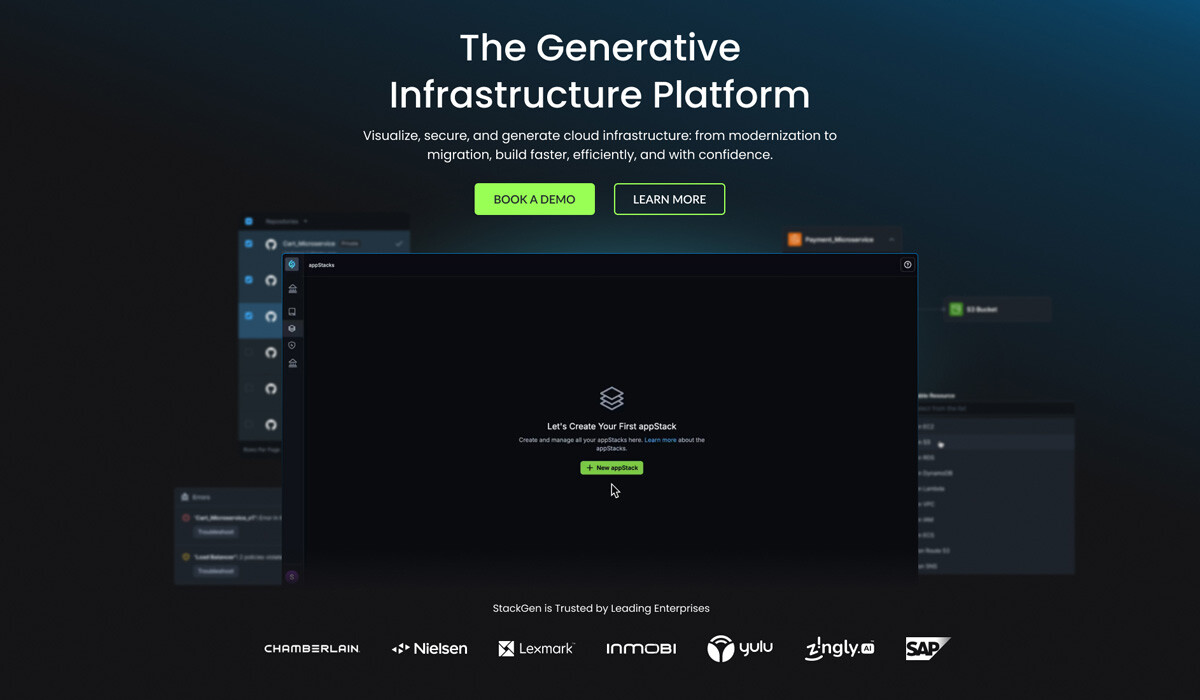The height and width of the screenshot is (700, 1200).
Task: Click the GitHub icon beside Cart_Microservice
Action: point(271,243)
